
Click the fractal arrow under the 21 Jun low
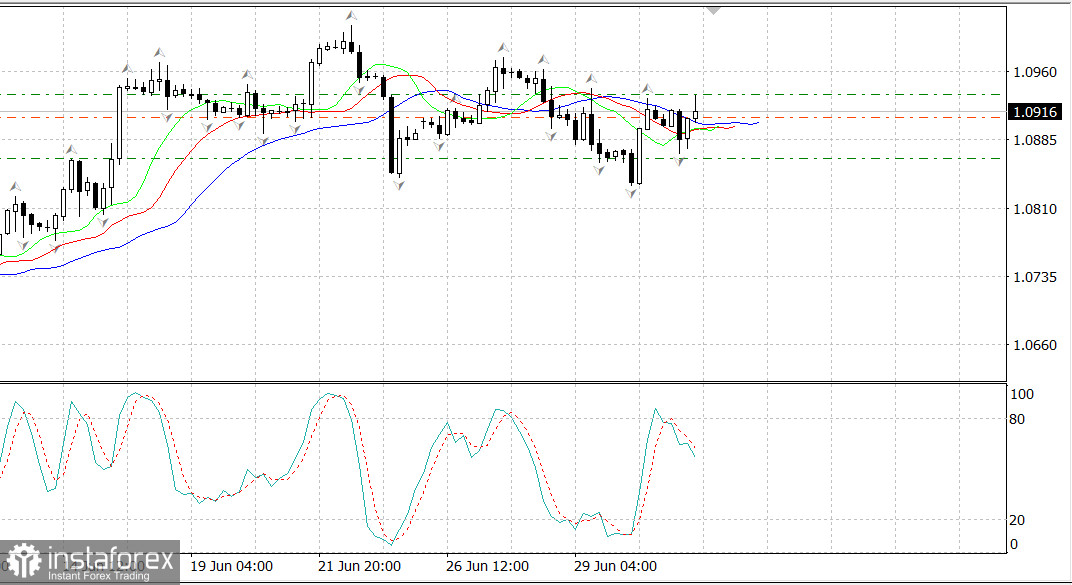click(x=398, y=186)
